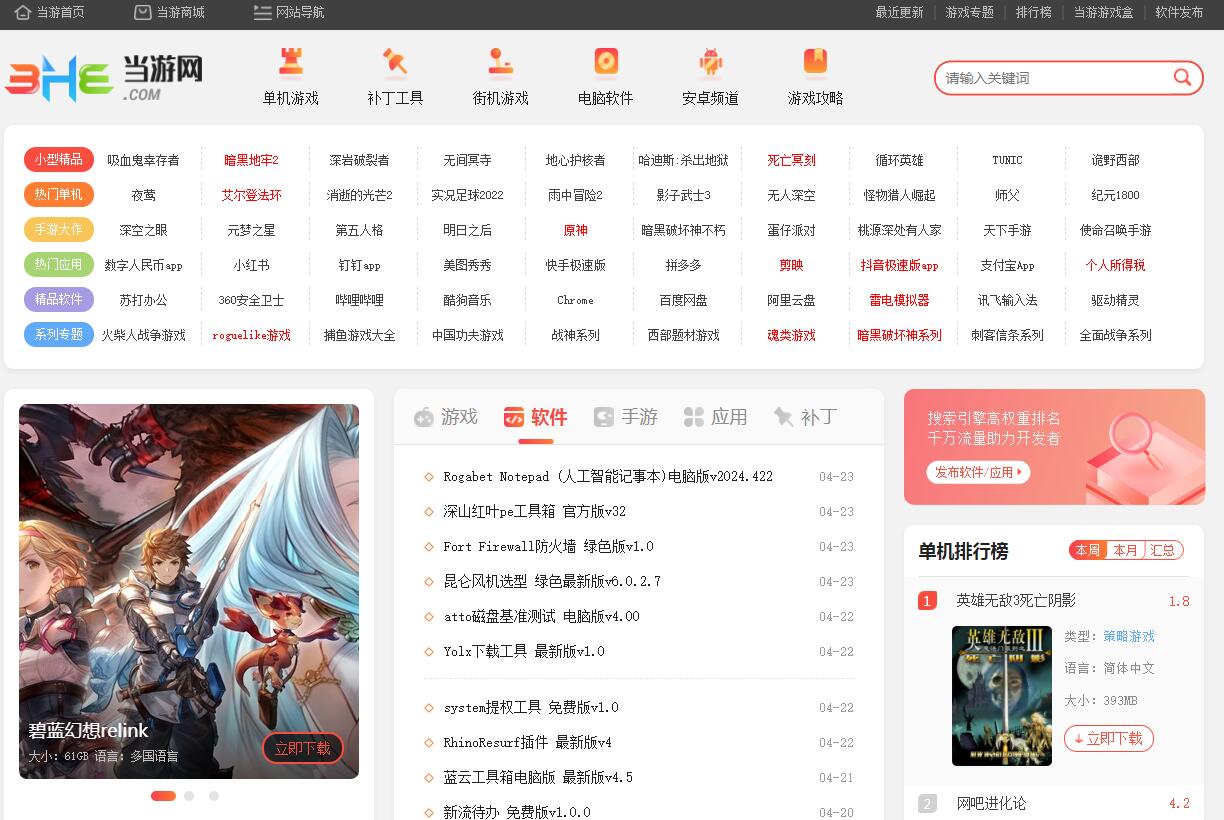Open the 个人所得税 link
1224x820 pixels.
tap(1116, 265)
